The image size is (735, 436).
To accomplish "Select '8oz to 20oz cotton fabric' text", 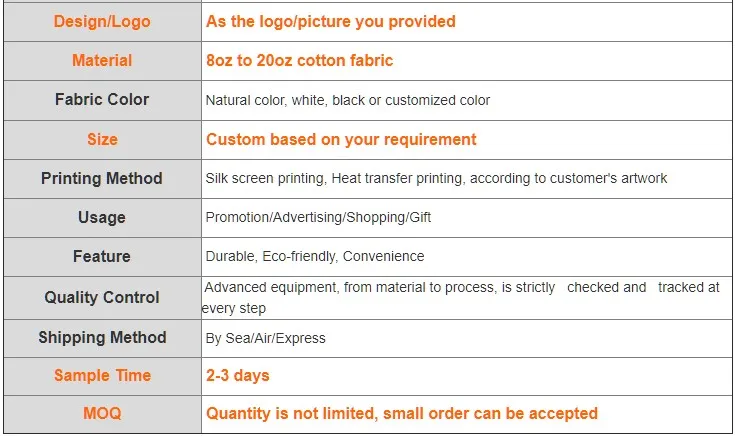I will pyautogui.click(x=299, y=60).
